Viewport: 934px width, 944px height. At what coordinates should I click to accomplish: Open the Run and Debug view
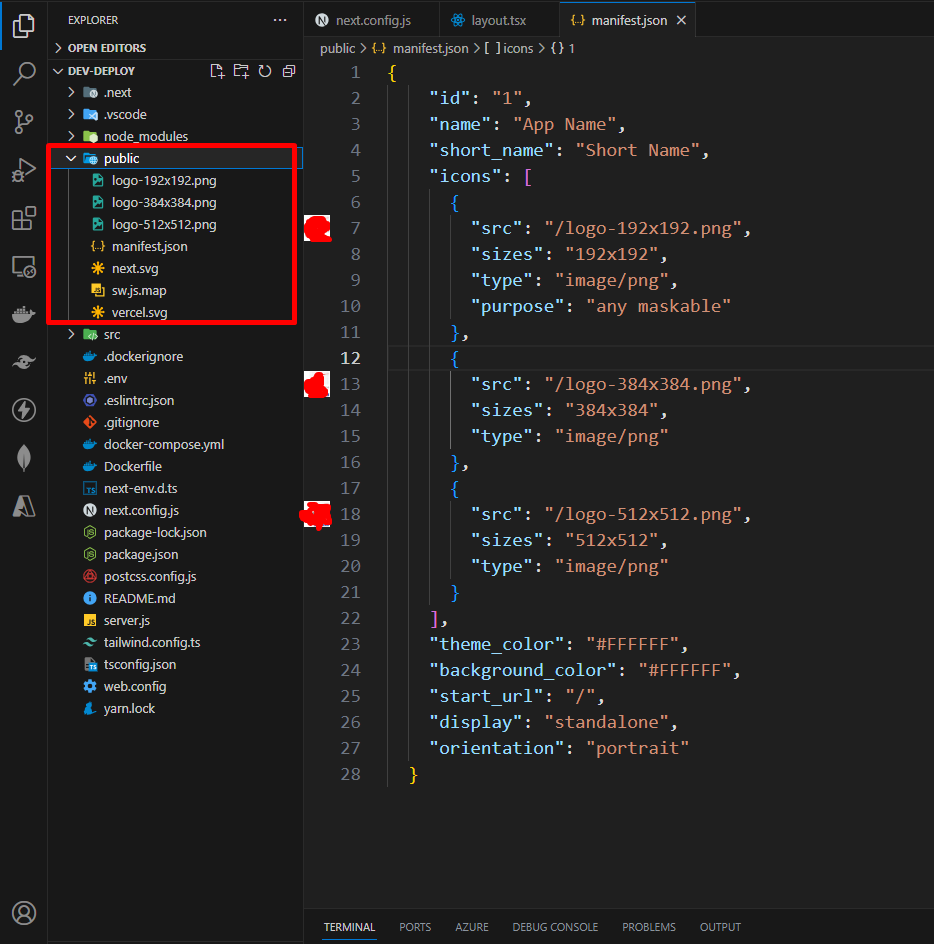[x=23, y=170]
